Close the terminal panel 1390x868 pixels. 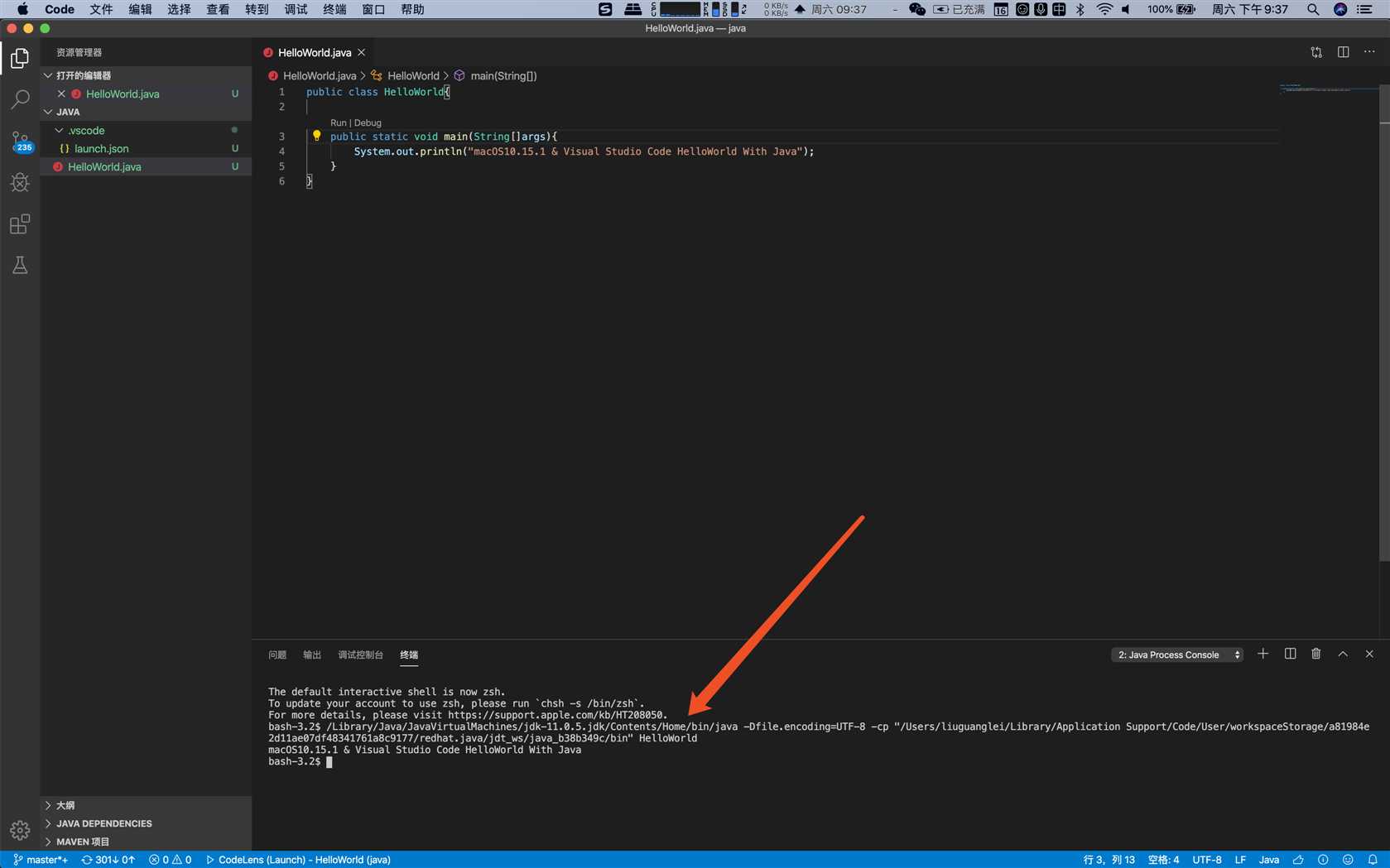pyautogui.click(x=1369, y=654)
